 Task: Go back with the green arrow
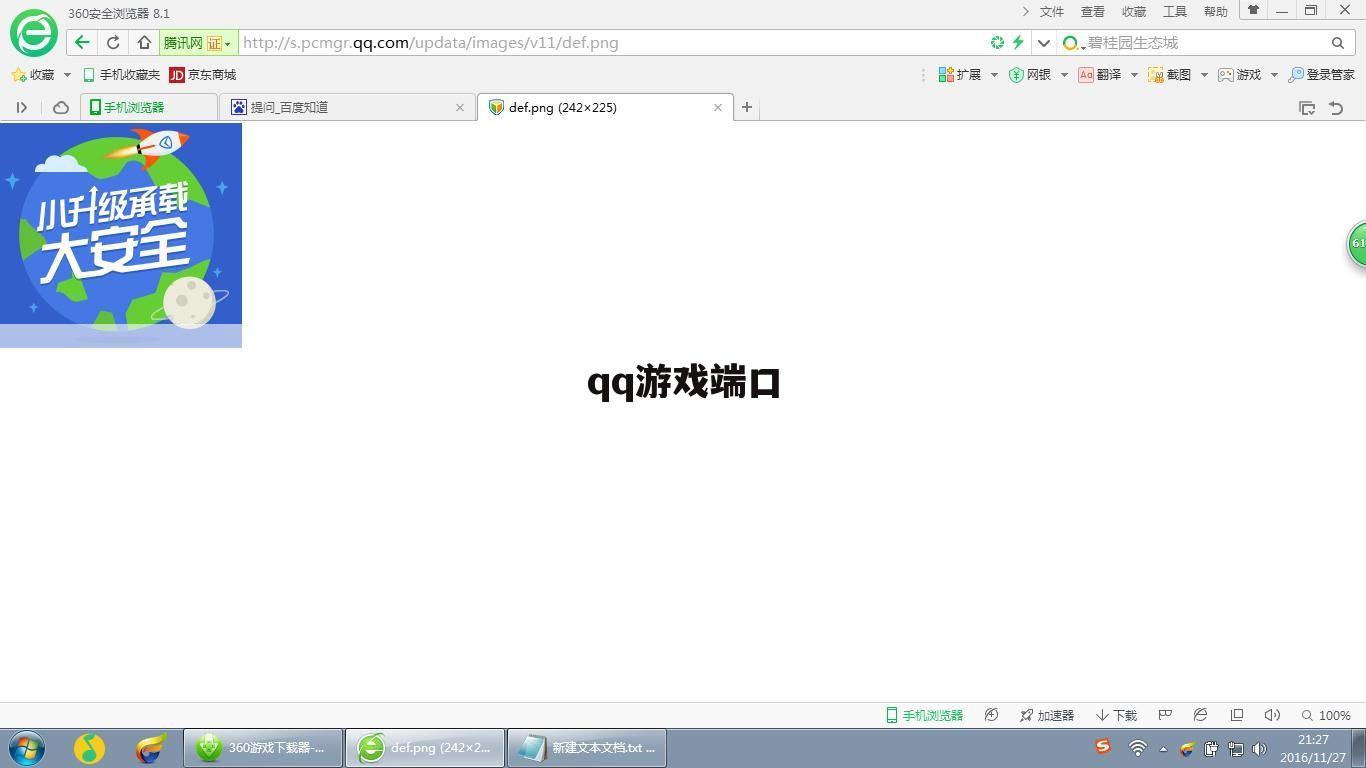[x=82, y=43]
